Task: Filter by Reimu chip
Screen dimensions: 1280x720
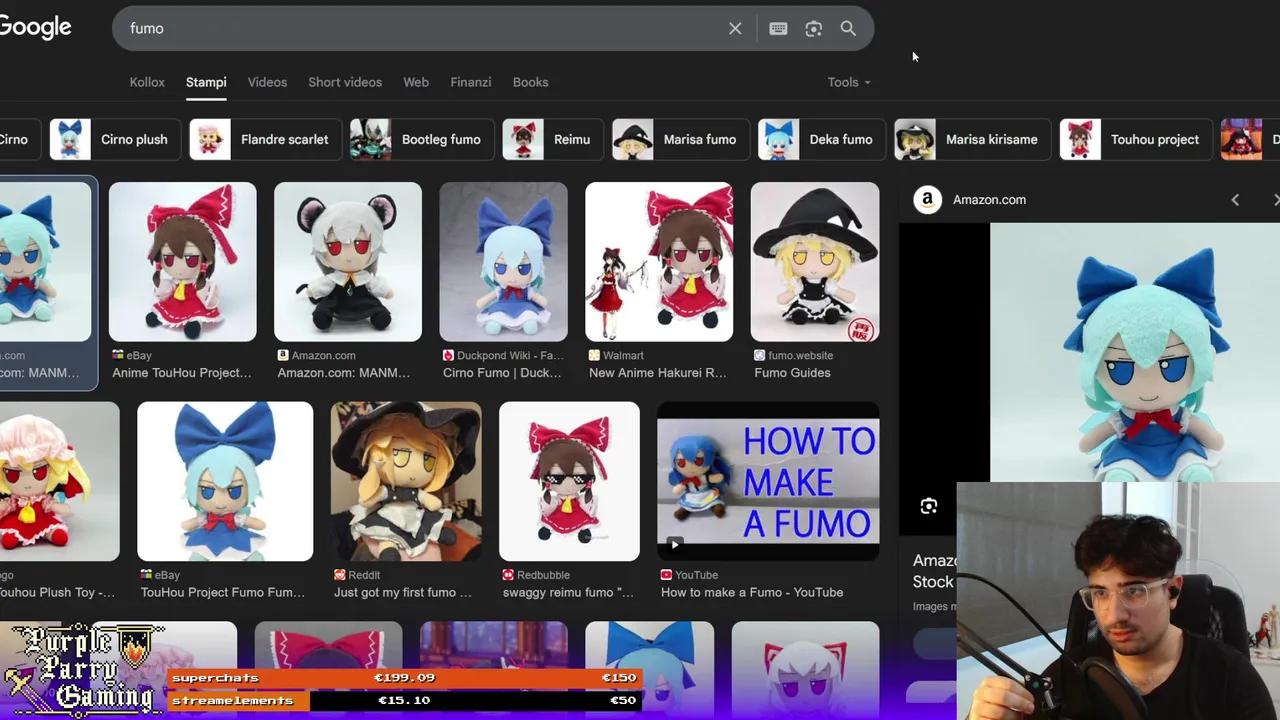Action: point(552,139)
